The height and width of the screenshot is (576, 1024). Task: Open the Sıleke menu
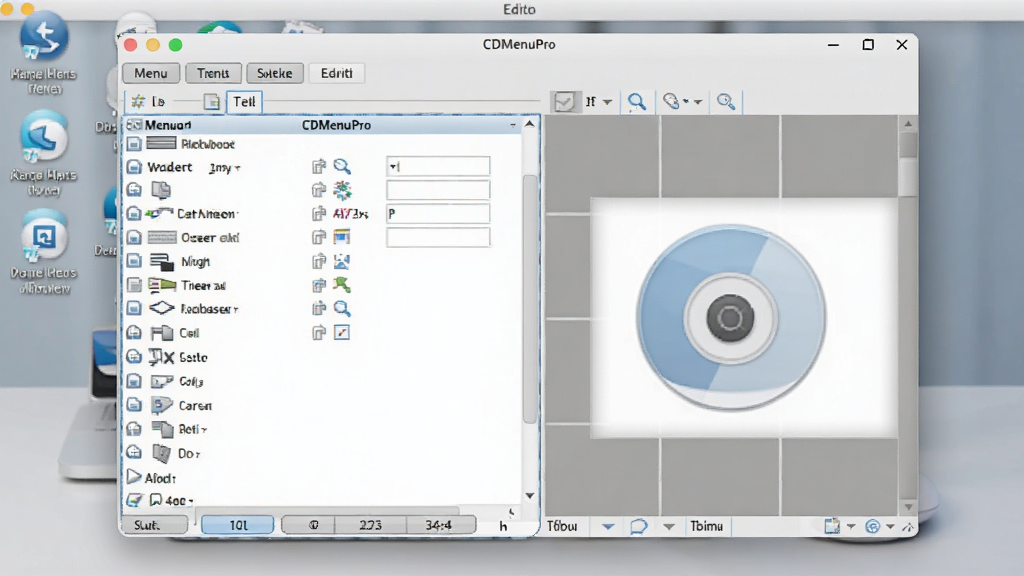click(274, 73)
